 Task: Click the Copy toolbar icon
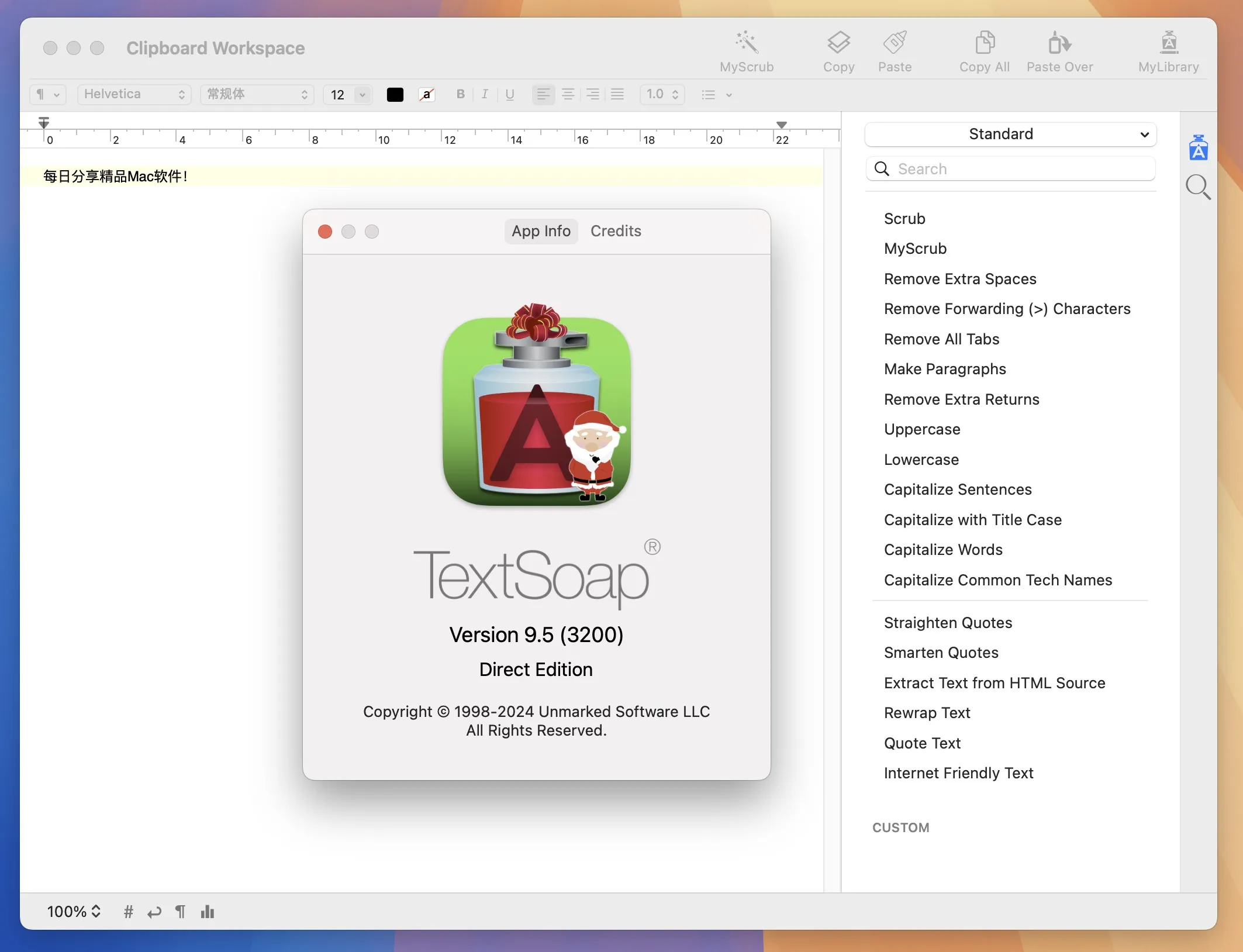[x=838, y=43]
